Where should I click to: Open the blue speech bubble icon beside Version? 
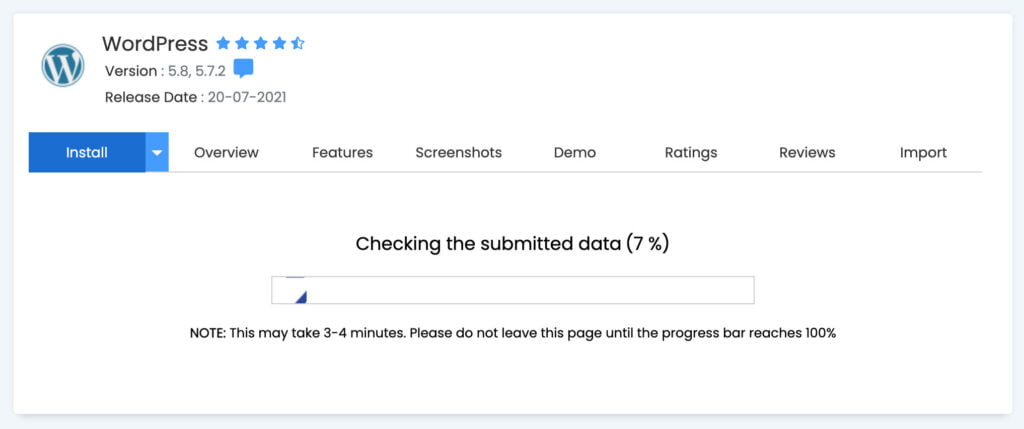pos(244,69)
